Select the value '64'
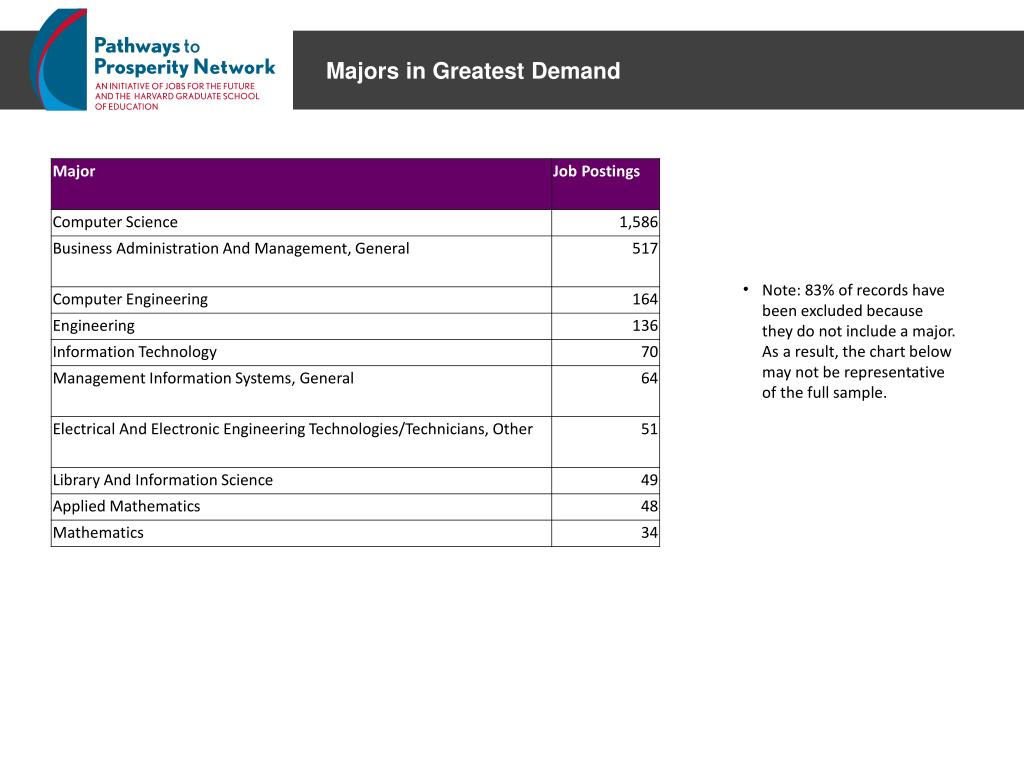The width and height of the screenshot is (1024, 768). [x=649, y=377]
